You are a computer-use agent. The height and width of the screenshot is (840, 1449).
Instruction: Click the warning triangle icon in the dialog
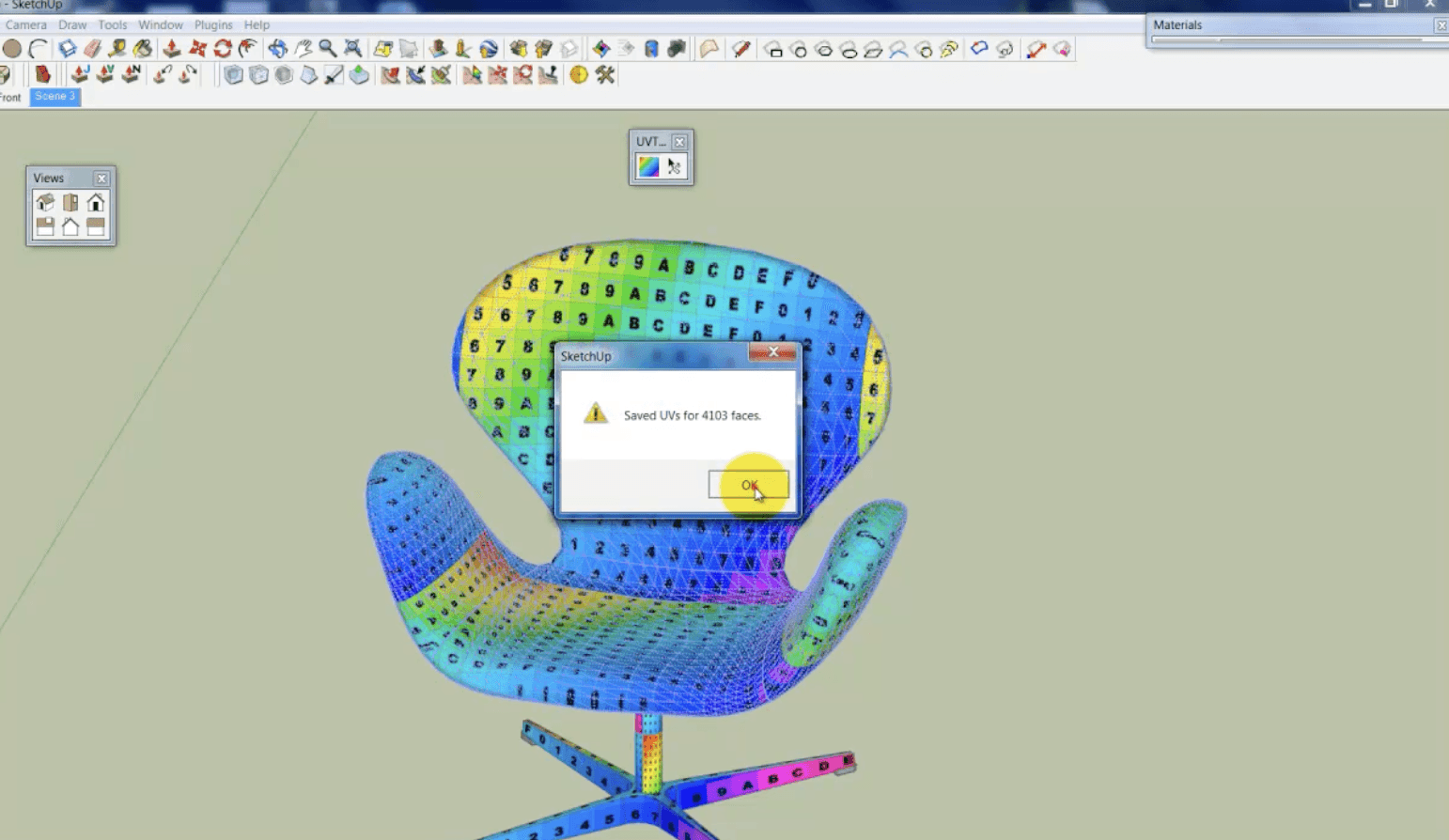pos(596,412)
